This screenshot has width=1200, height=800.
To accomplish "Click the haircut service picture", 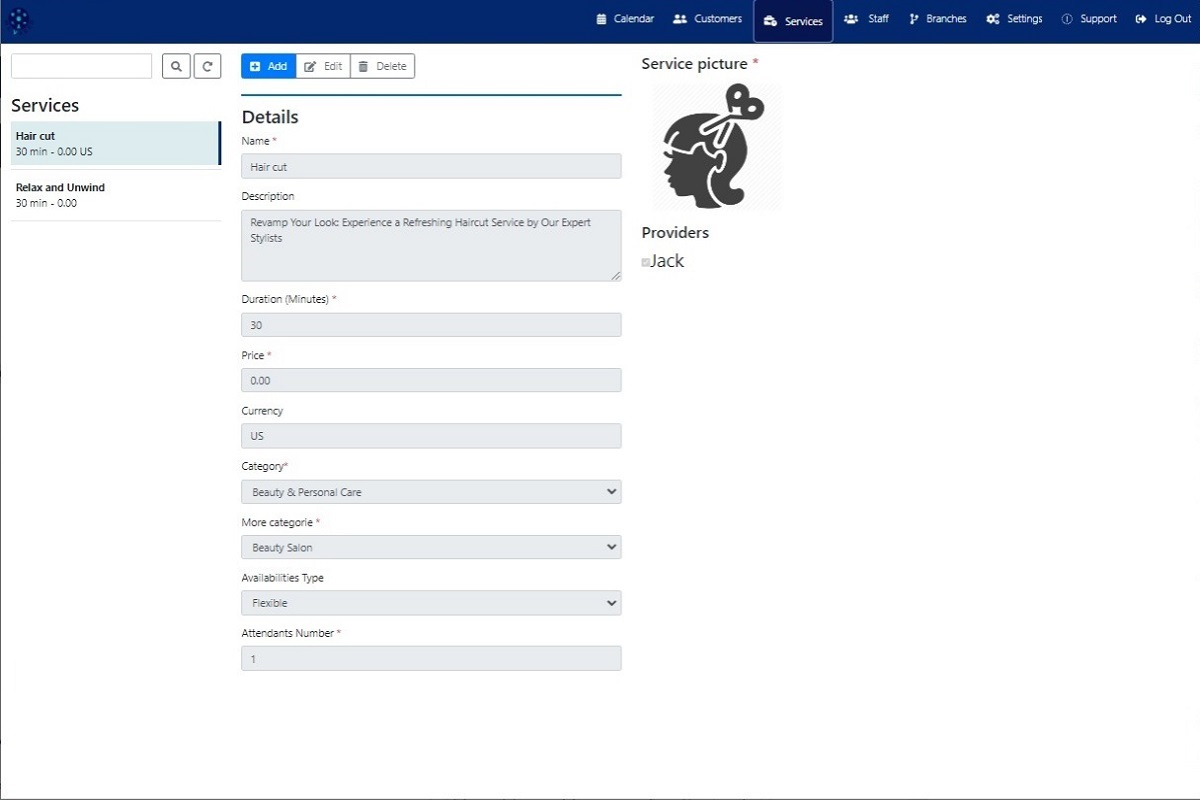I will [714, 146].
